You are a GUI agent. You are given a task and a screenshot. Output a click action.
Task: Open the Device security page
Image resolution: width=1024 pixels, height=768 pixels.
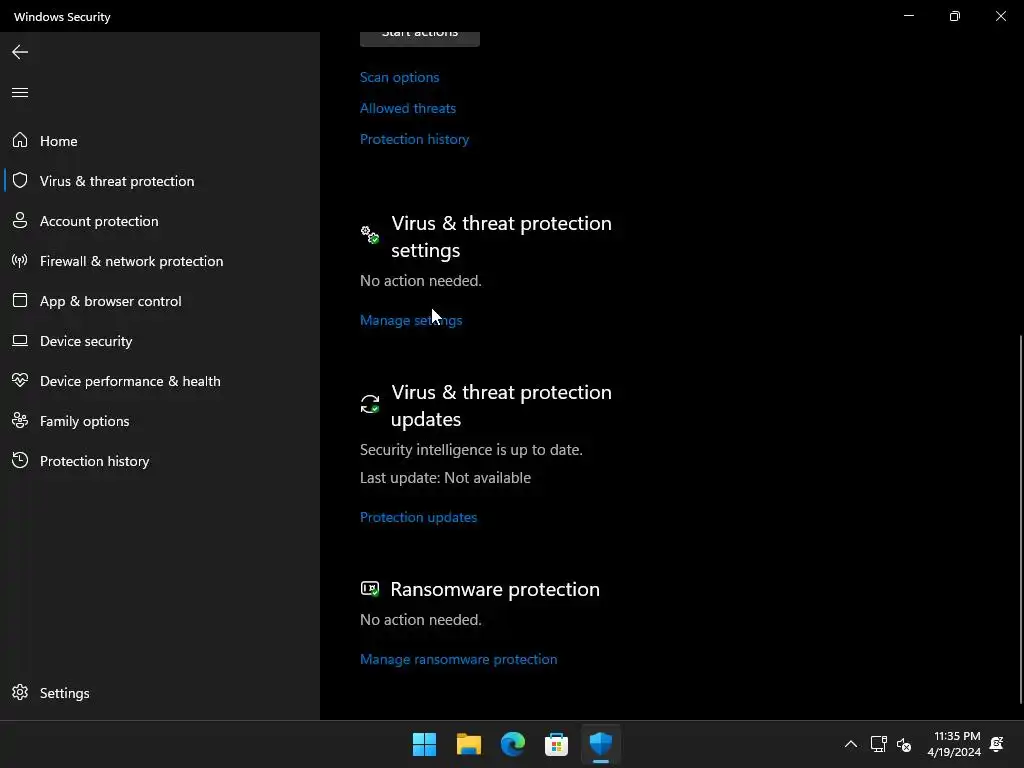pyautogui.click(x=160, y=341)
